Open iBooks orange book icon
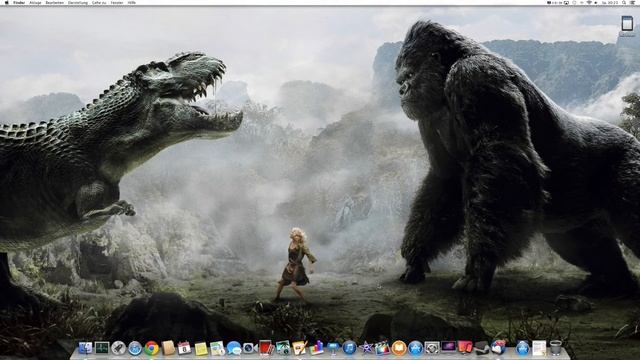The image size is (640, 360). (399, 348)
